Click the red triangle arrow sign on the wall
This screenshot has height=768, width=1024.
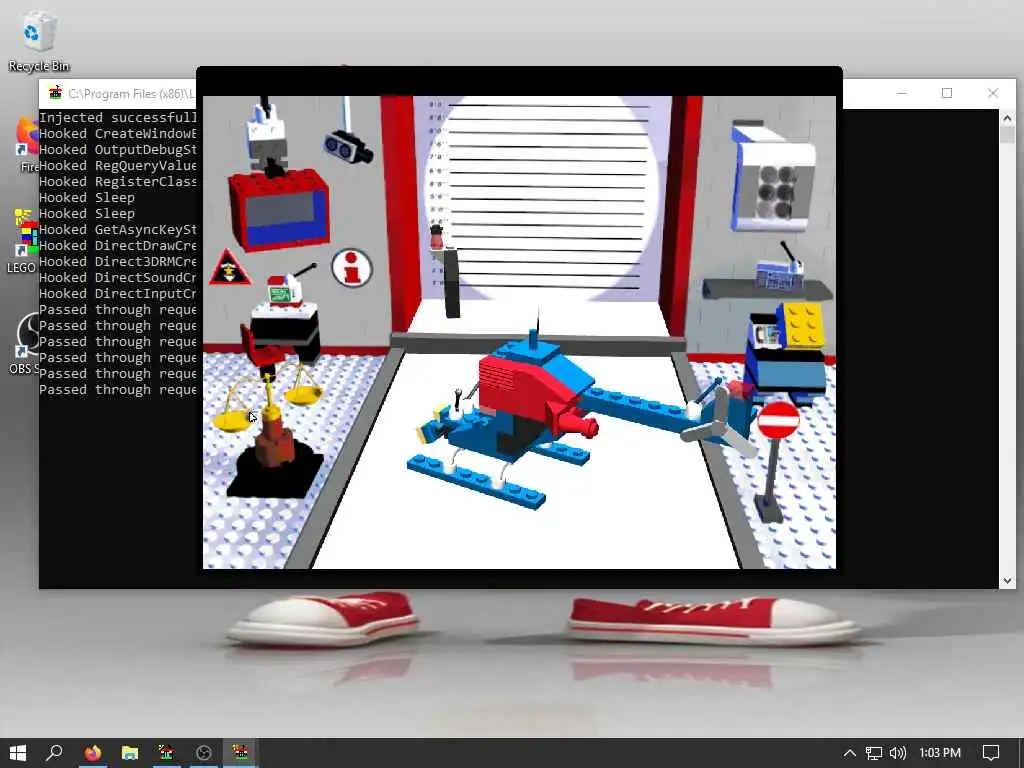(229, 268)
